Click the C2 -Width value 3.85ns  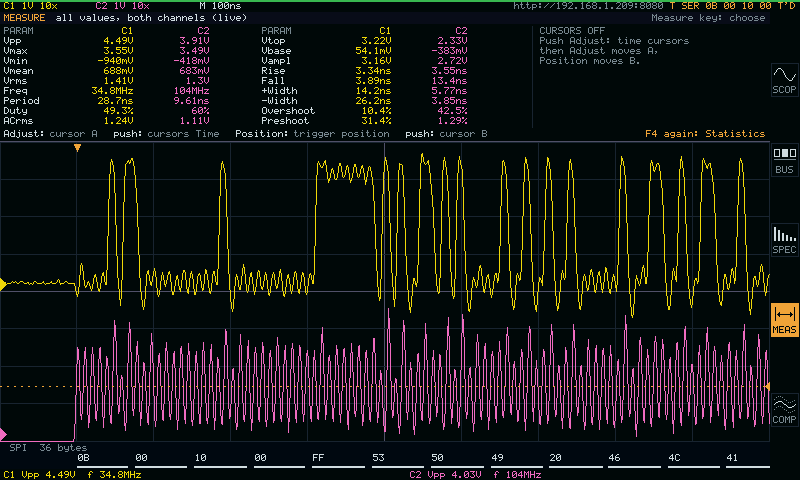point(449,101)
